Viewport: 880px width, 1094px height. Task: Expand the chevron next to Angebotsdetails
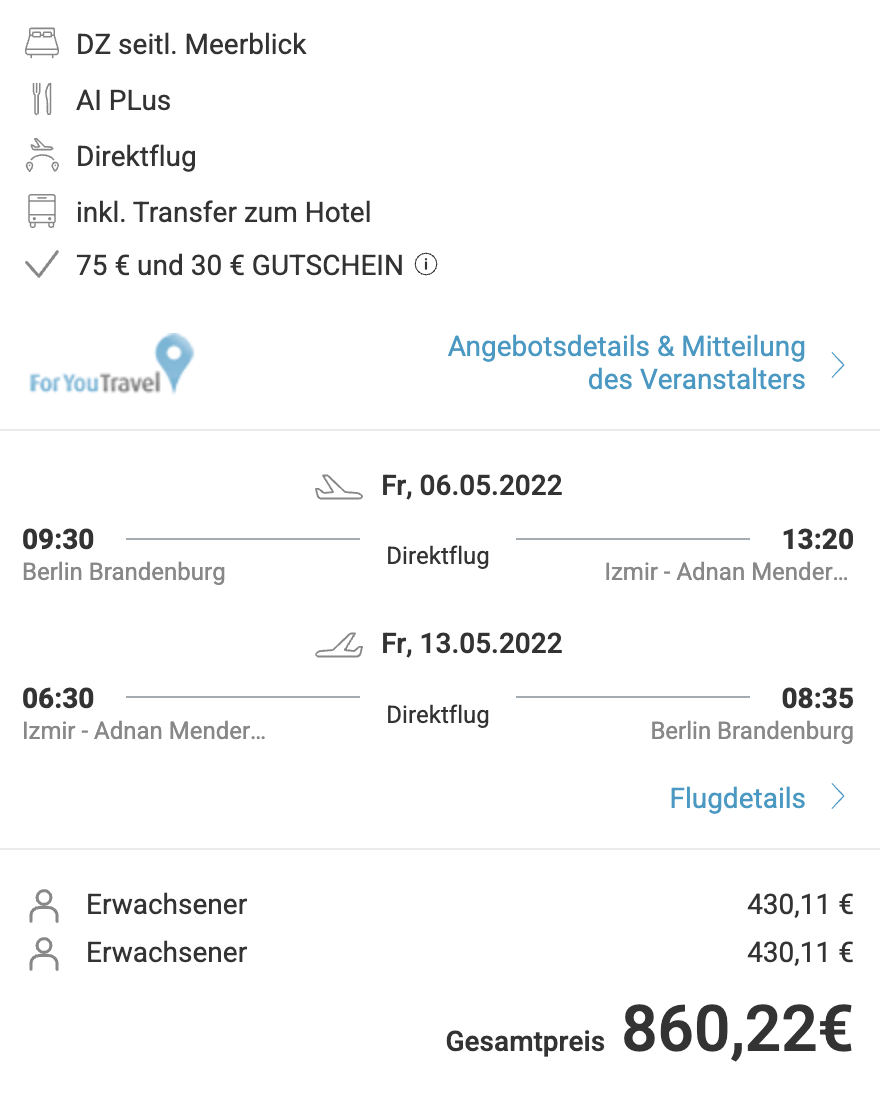coord(838,365)
